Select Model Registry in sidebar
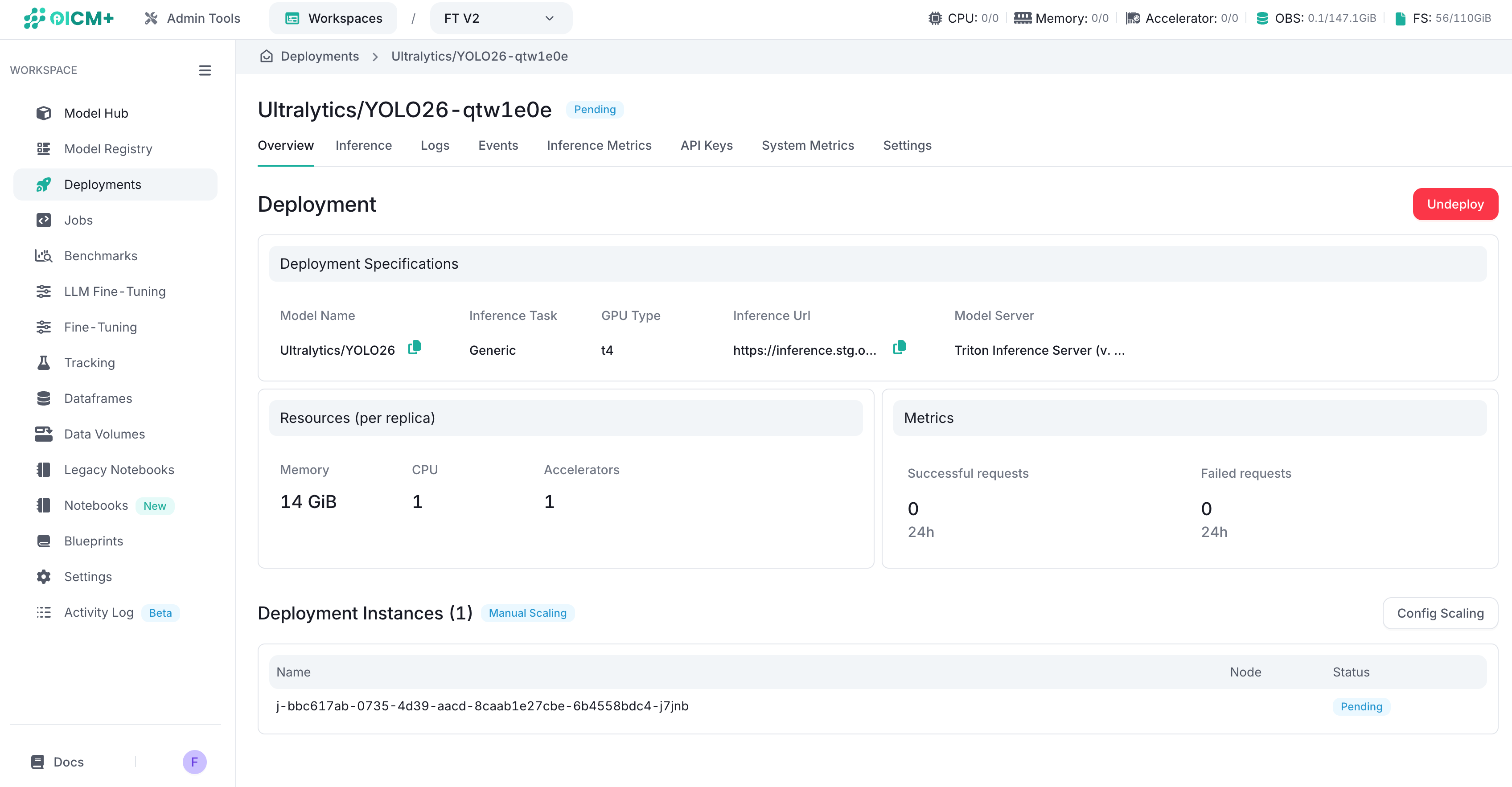1512x787 pixels. [x=115, y=149]
